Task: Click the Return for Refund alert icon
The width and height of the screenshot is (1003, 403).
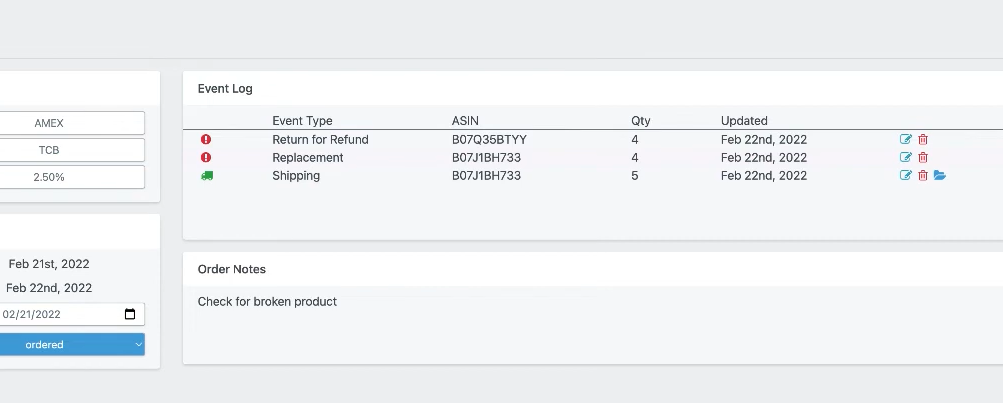Action: [x=206, y=140]
